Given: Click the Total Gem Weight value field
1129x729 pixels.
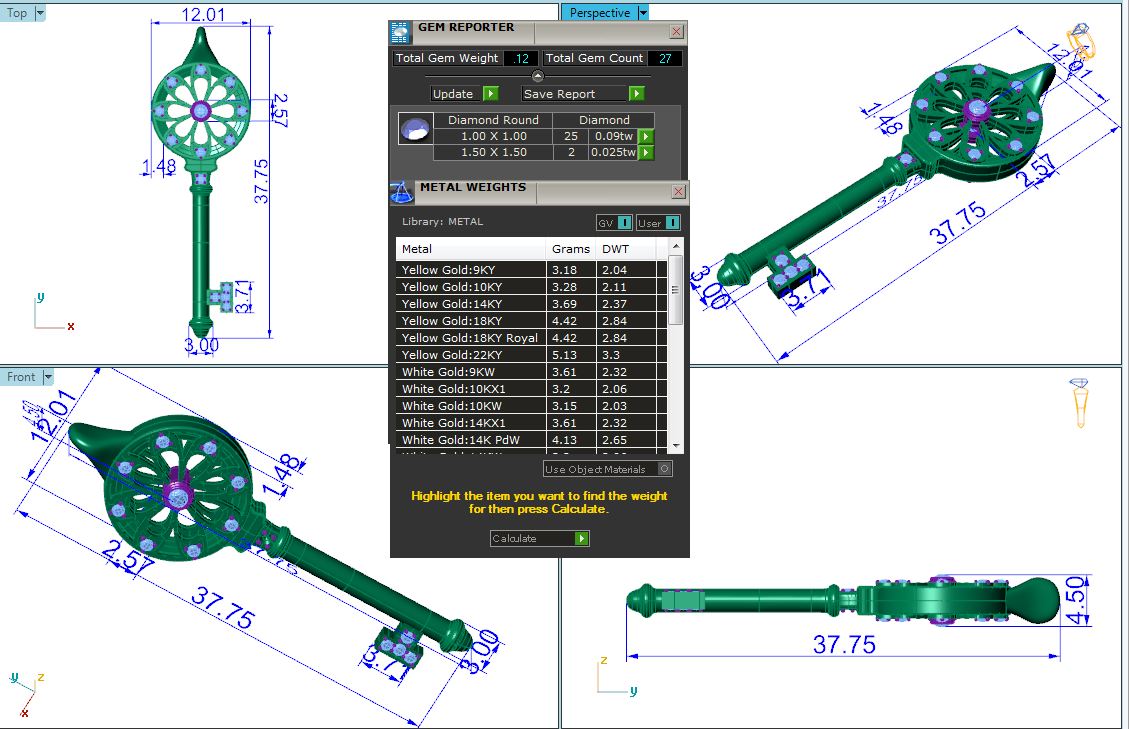Looking at the screenshot, I should click(x=521, y=58).
